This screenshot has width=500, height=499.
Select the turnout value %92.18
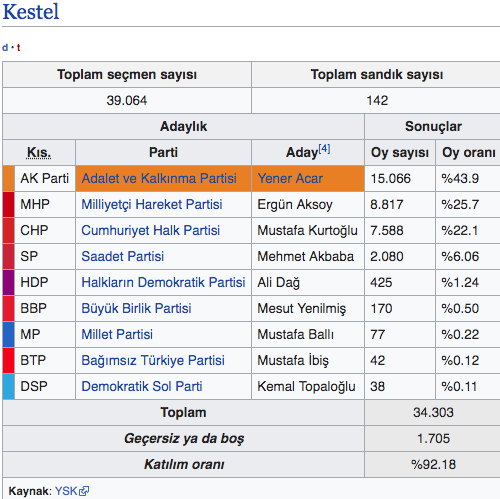point(433,464)
